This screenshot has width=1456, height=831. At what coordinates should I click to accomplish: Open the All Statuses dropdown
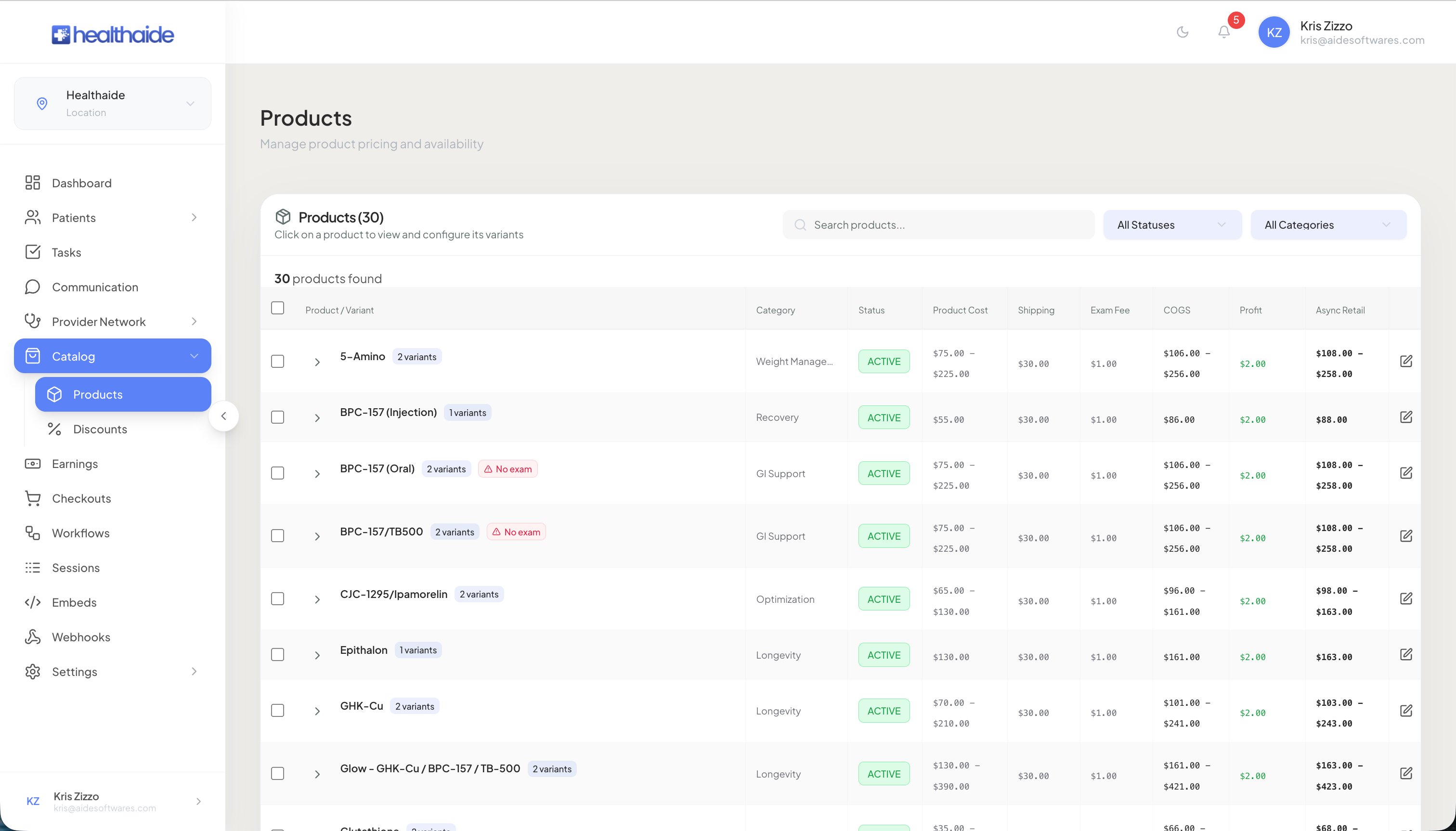coord(1172,225)
